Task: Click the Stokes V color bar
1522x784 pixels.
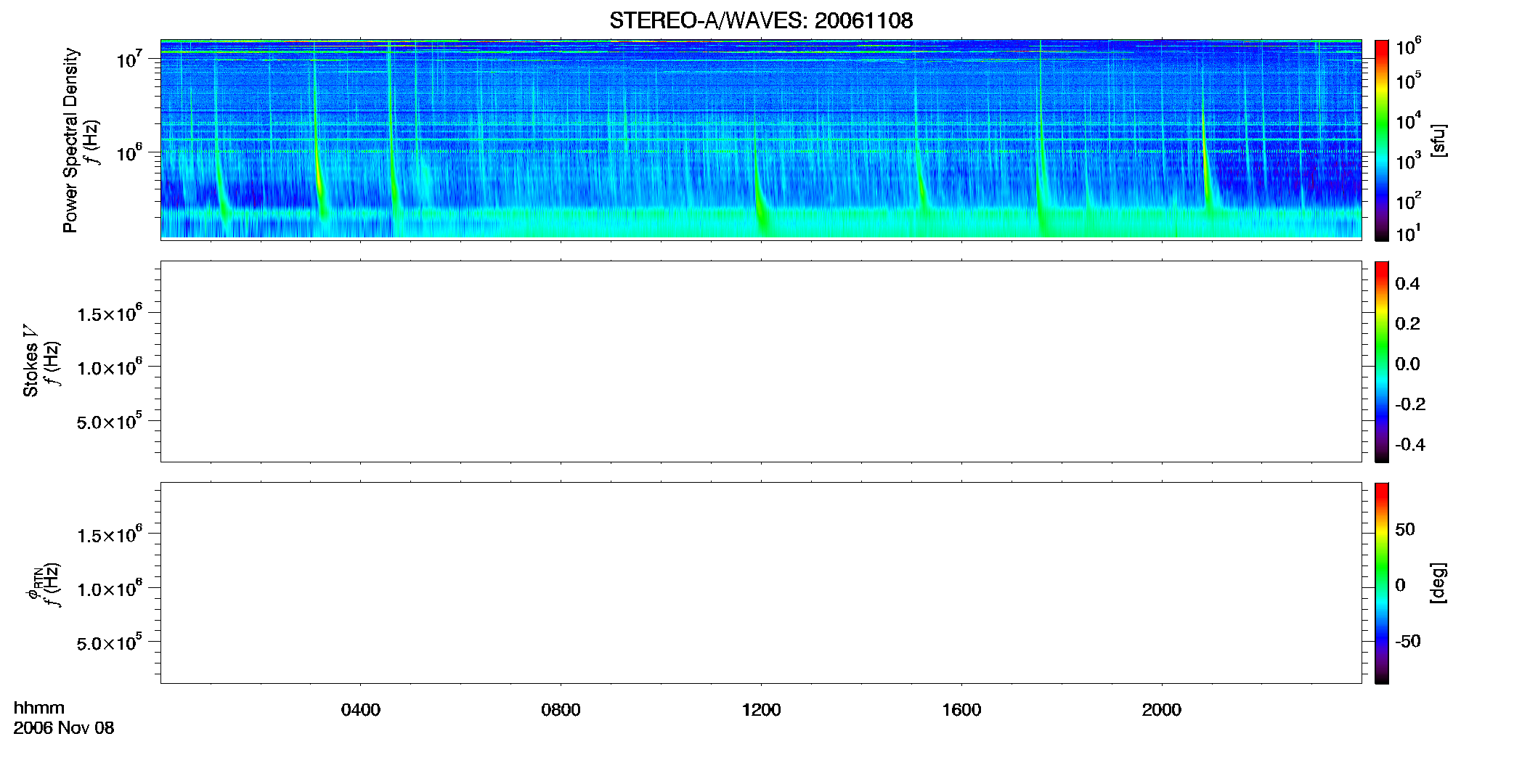Action: point(1381,362)
